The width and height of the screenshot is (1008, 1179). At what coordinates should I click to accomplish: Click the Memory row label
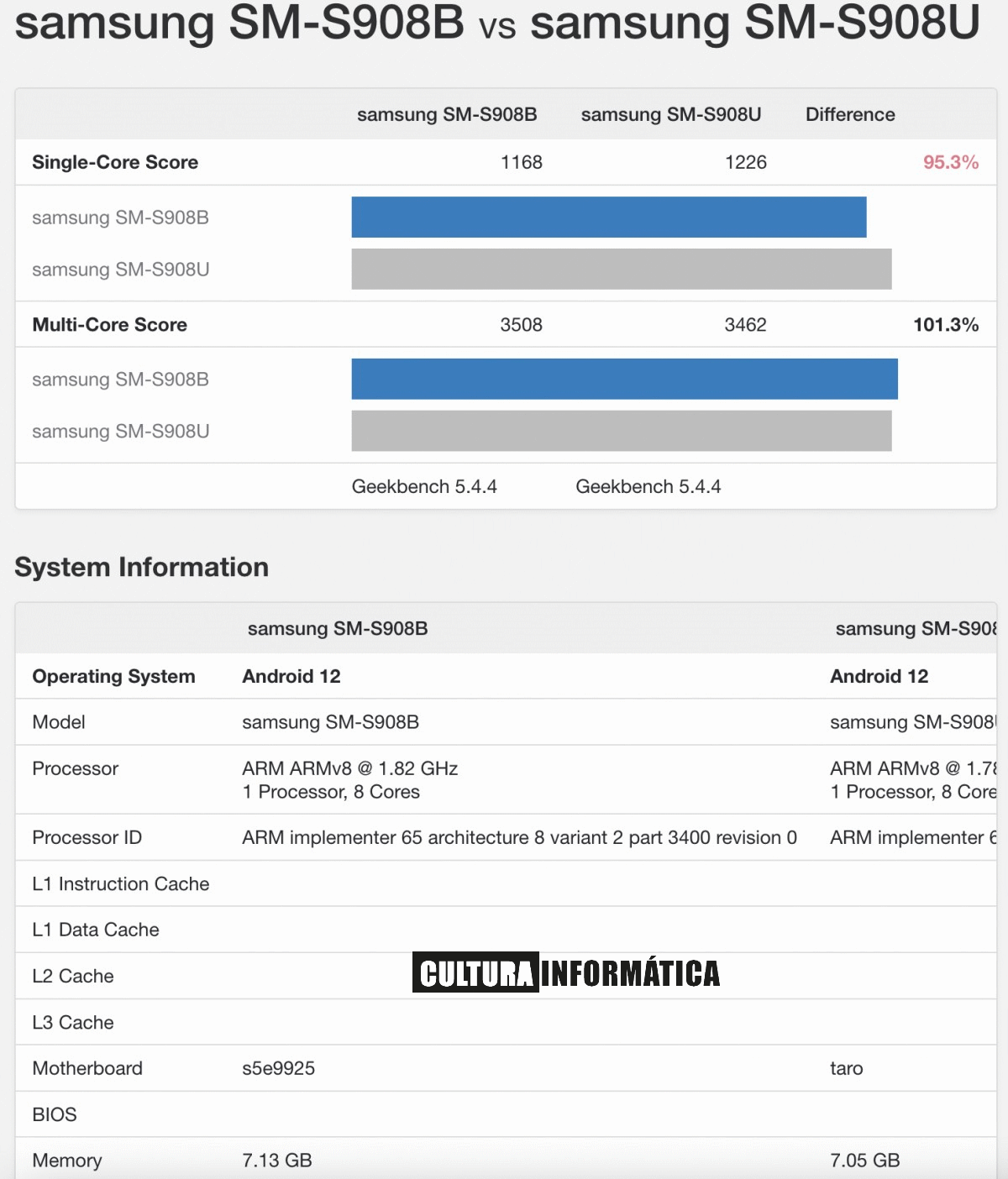coord(67,1161)
